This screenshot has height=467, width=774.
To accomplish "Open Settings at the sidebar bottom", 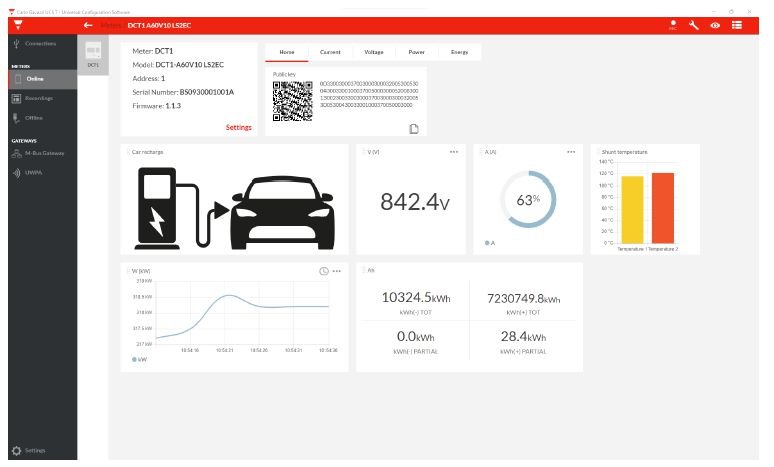I will [30, 451].
